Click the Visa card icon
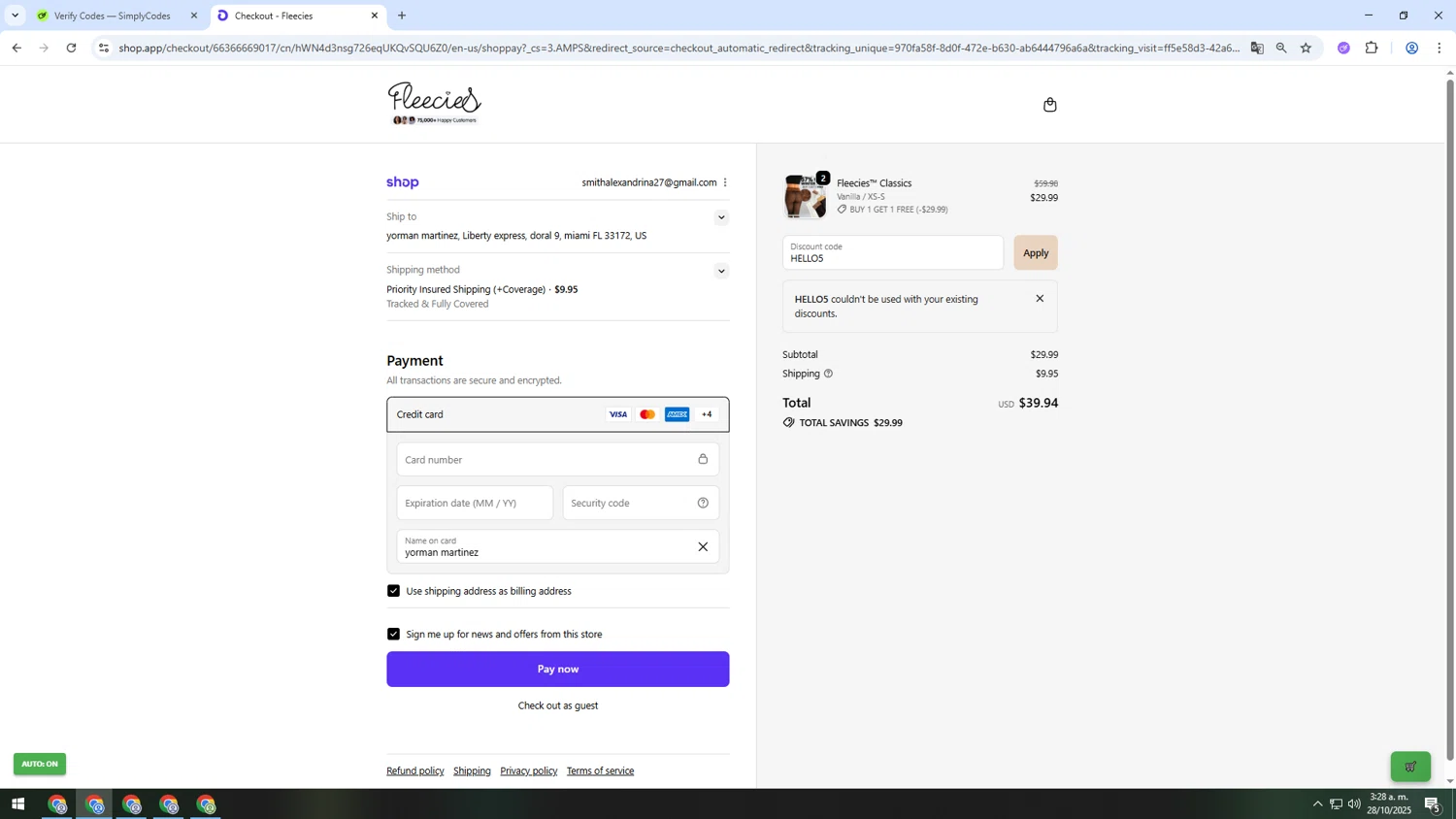The image size is (1456, 819). (618, 414)
